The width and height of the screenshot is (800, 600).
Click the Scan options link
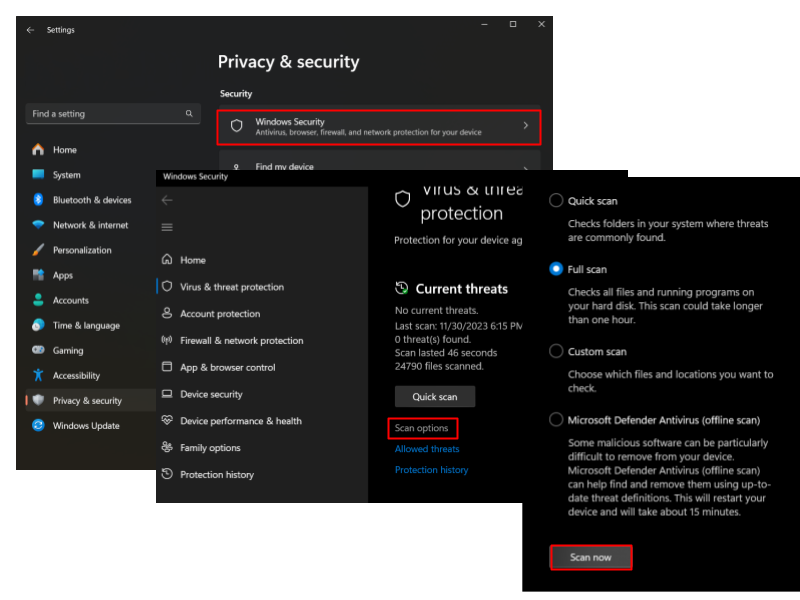pyautogui.click(x=421, y=428)
